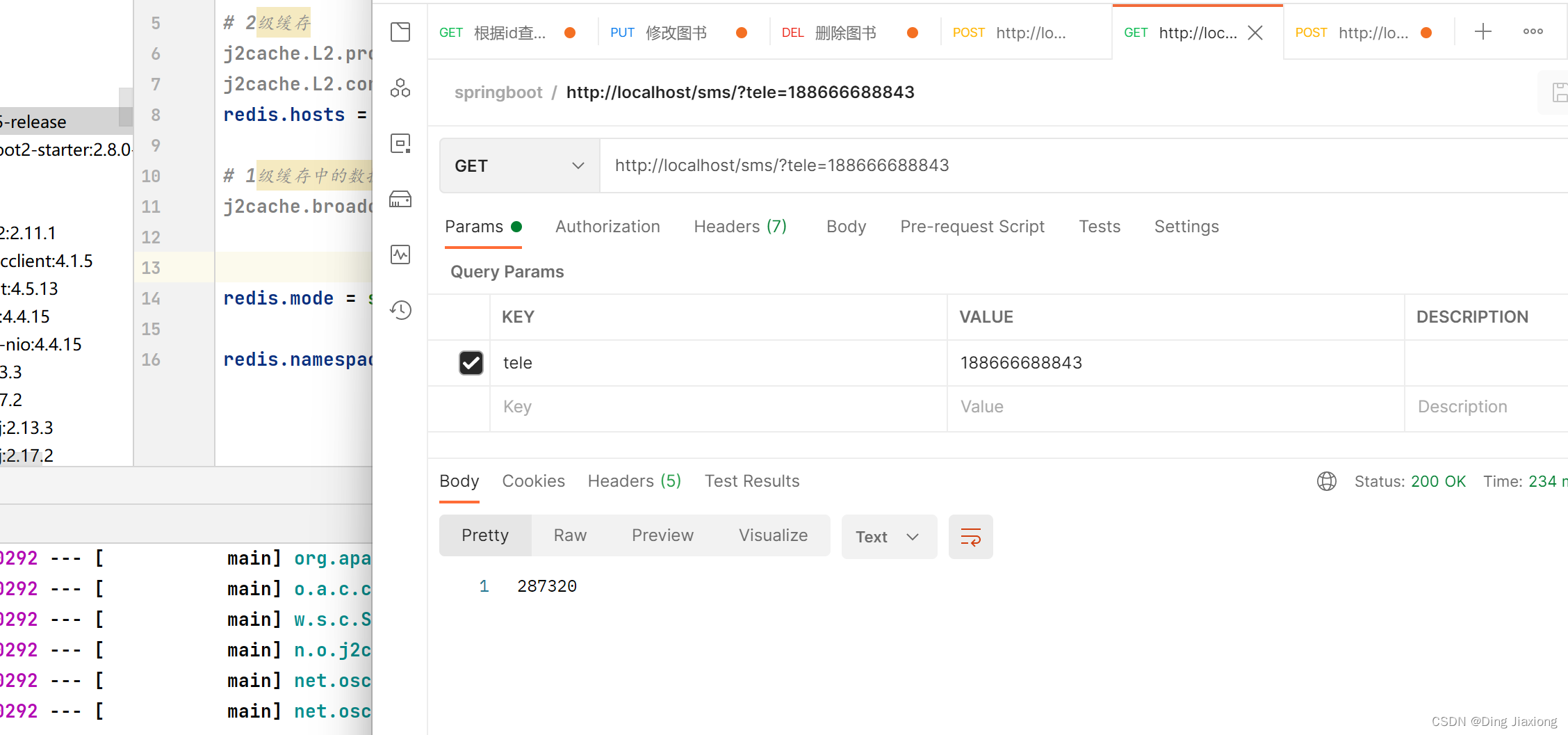Click j2cache.broadcast on line 11
1568x735 pixels.
297,207
